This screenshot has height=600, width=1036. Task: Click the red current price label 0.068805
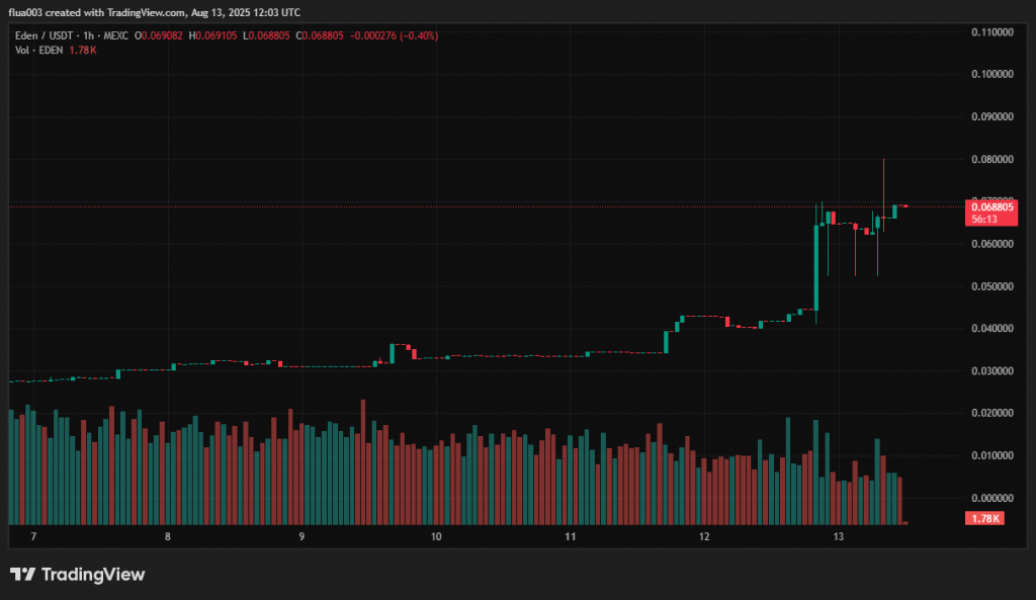(990, 207)
